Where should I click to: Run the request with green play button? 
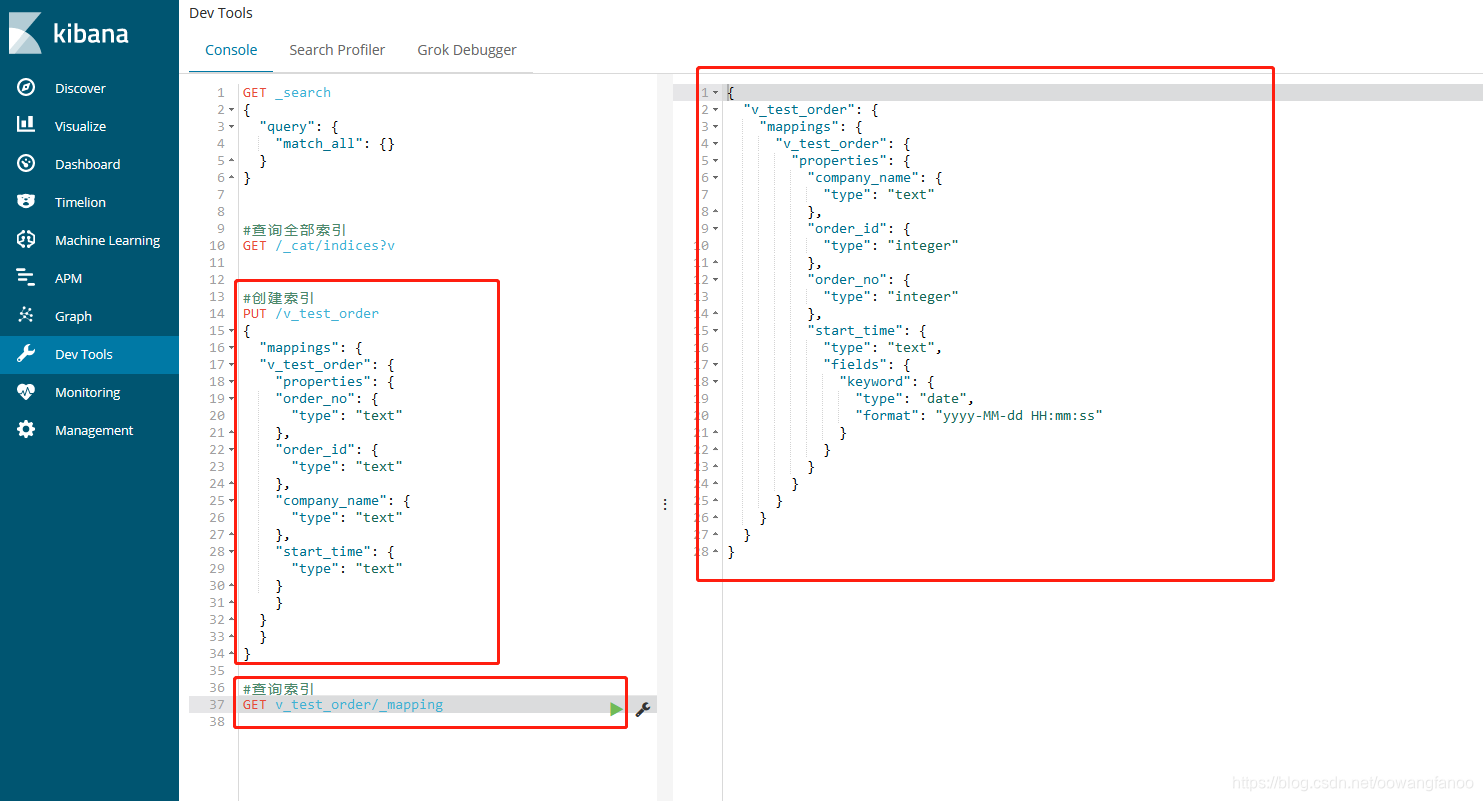pyautogui.click(x=616, y=709)
